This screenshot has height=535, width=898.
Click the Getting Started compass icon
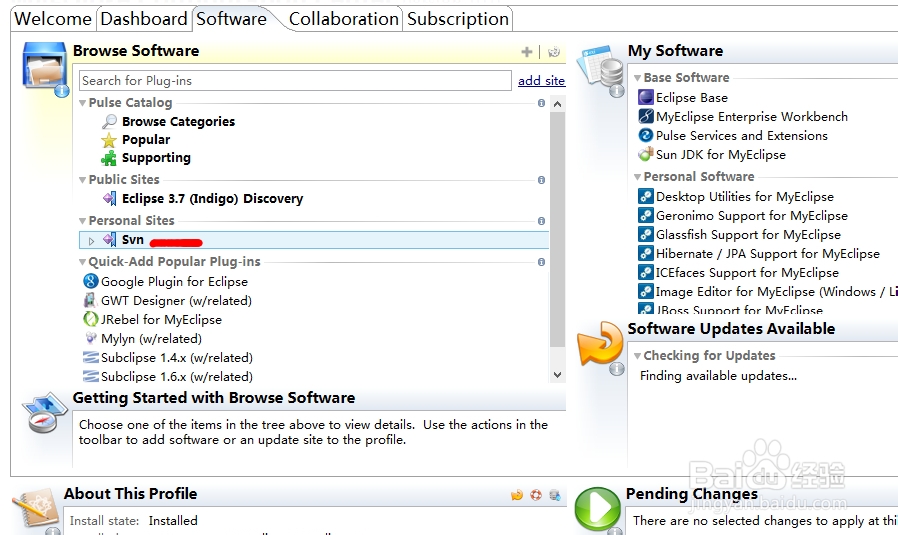44,413
